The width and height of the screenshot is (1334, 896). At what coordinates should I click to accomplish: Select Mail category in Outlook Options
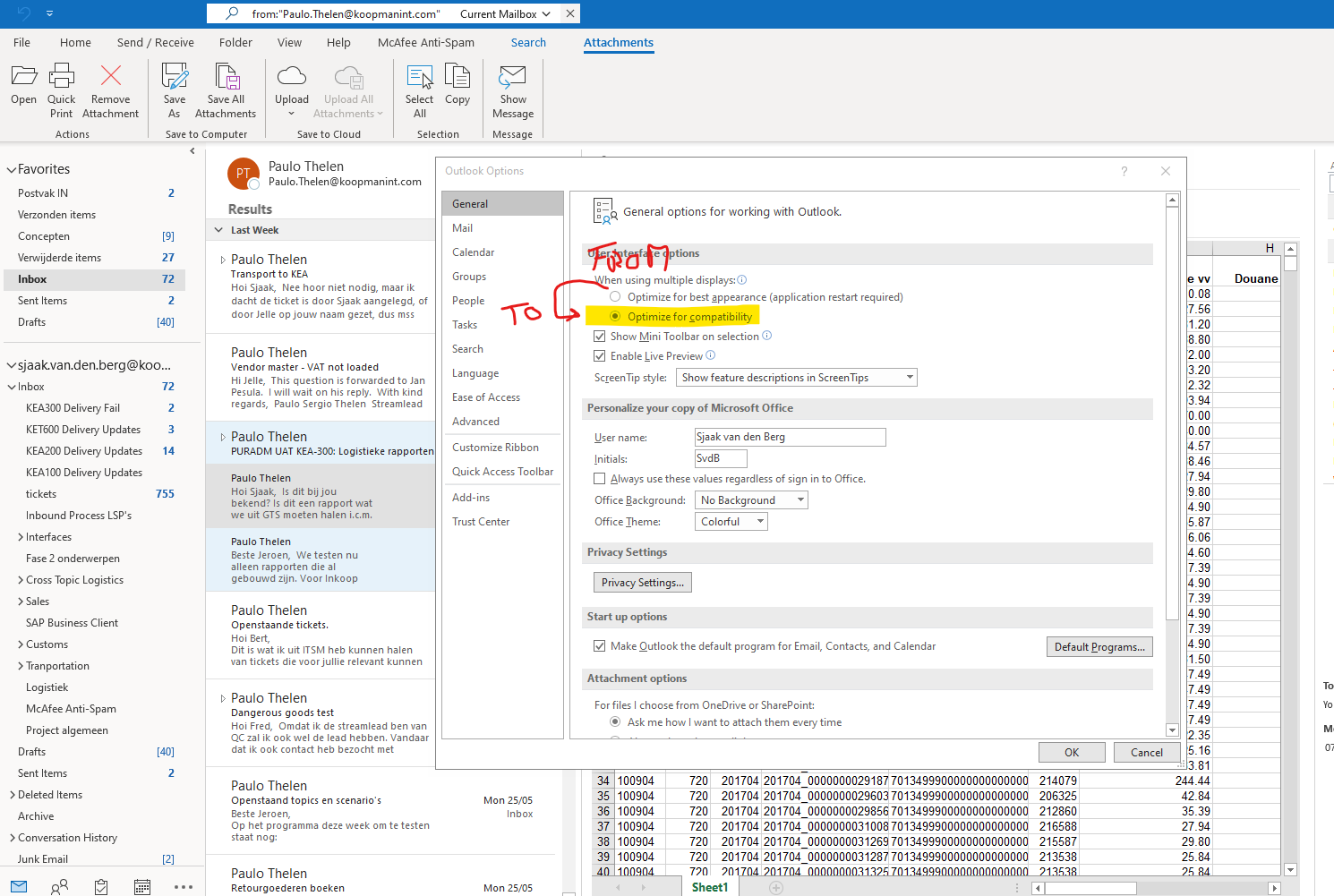502,228
